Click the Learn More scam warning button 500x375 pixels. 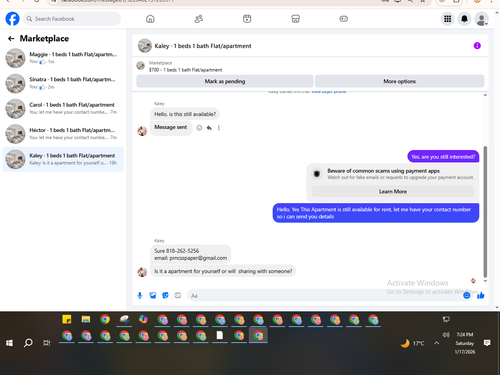coord(393,191)
